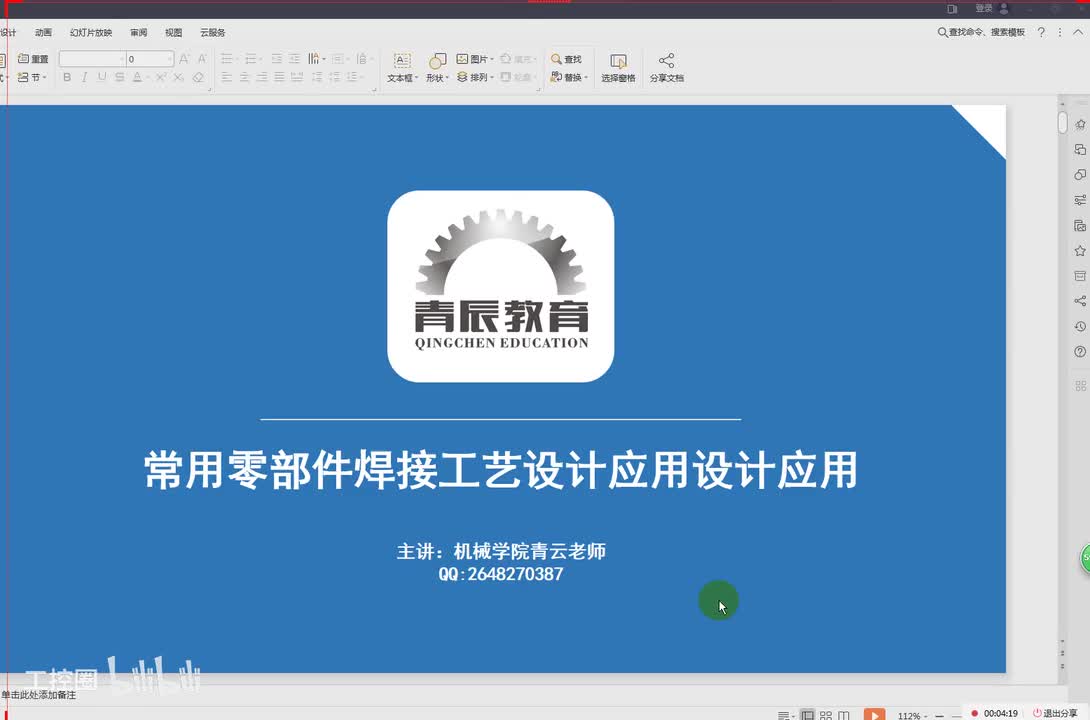The image size is (1090, 720).
Task: Open the 图片 picture dropdown
Action: pyautogui.click(x=475, y=59)
